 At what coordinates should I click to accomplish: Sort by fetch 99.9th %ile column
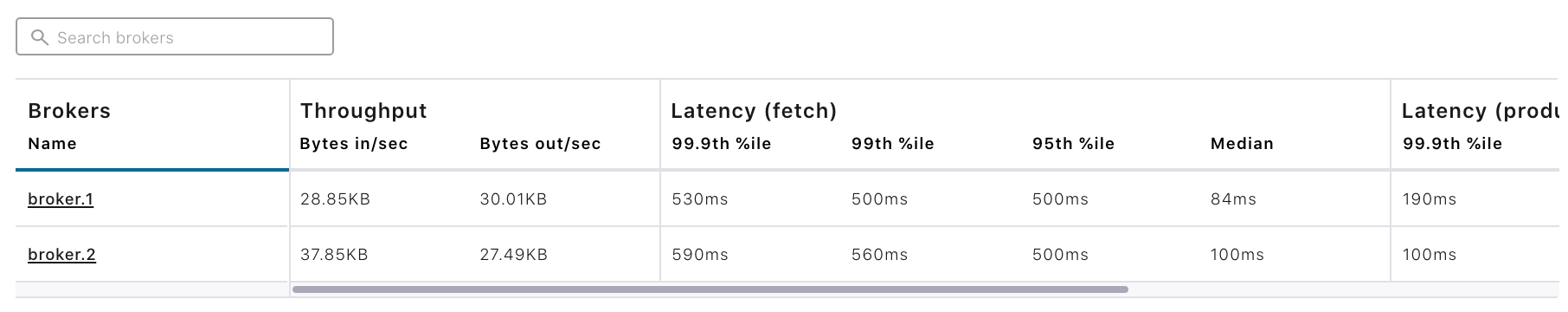tap(721, 144)
